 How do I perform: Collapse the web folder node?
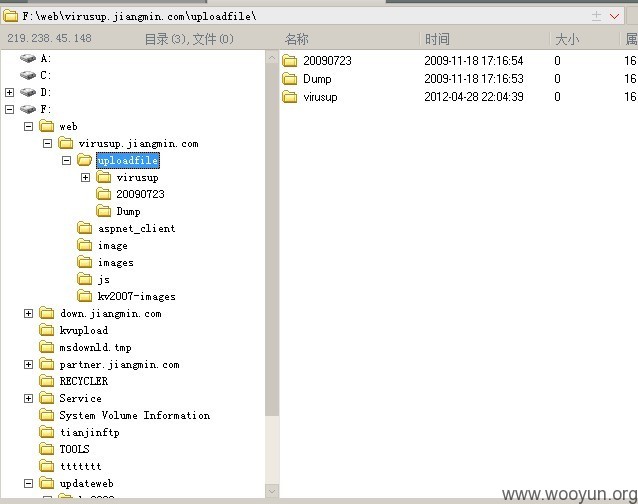(x=28, y=127)
